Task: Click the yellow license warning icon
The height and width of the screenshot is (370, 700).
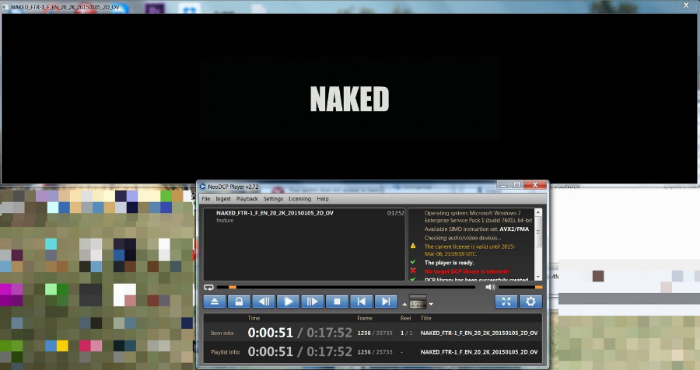Action: (x=413, y=246)
